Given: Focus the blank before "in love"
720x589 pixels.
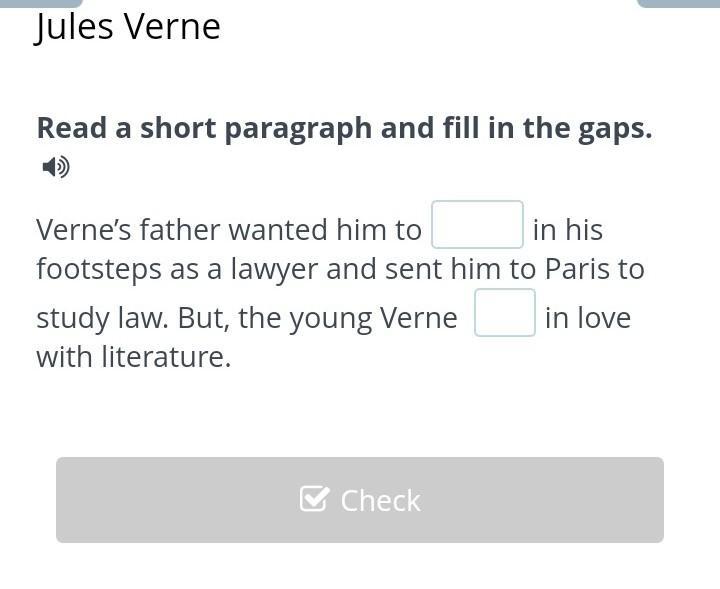Looking at the screenshot, I should (505, 313).
